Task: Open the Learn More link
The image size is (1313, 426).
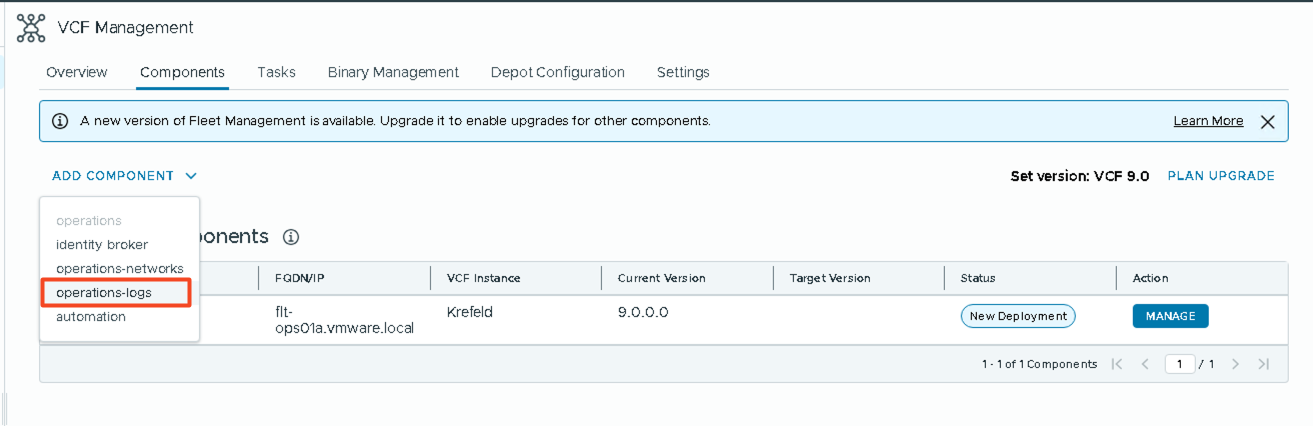Action: [x=1208, y=121]
